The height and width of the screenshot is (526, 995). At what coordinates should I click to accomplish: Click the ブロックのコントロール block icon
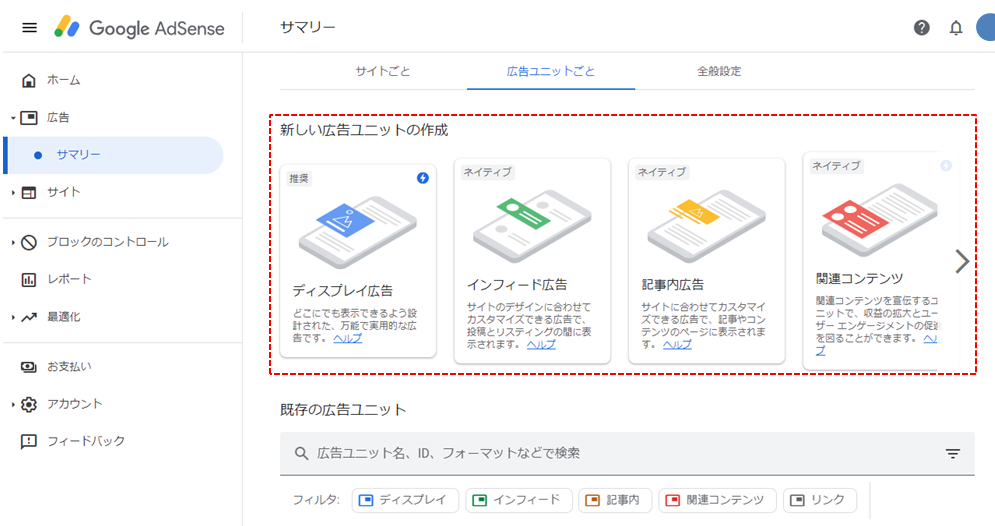(x=29, y=242)
